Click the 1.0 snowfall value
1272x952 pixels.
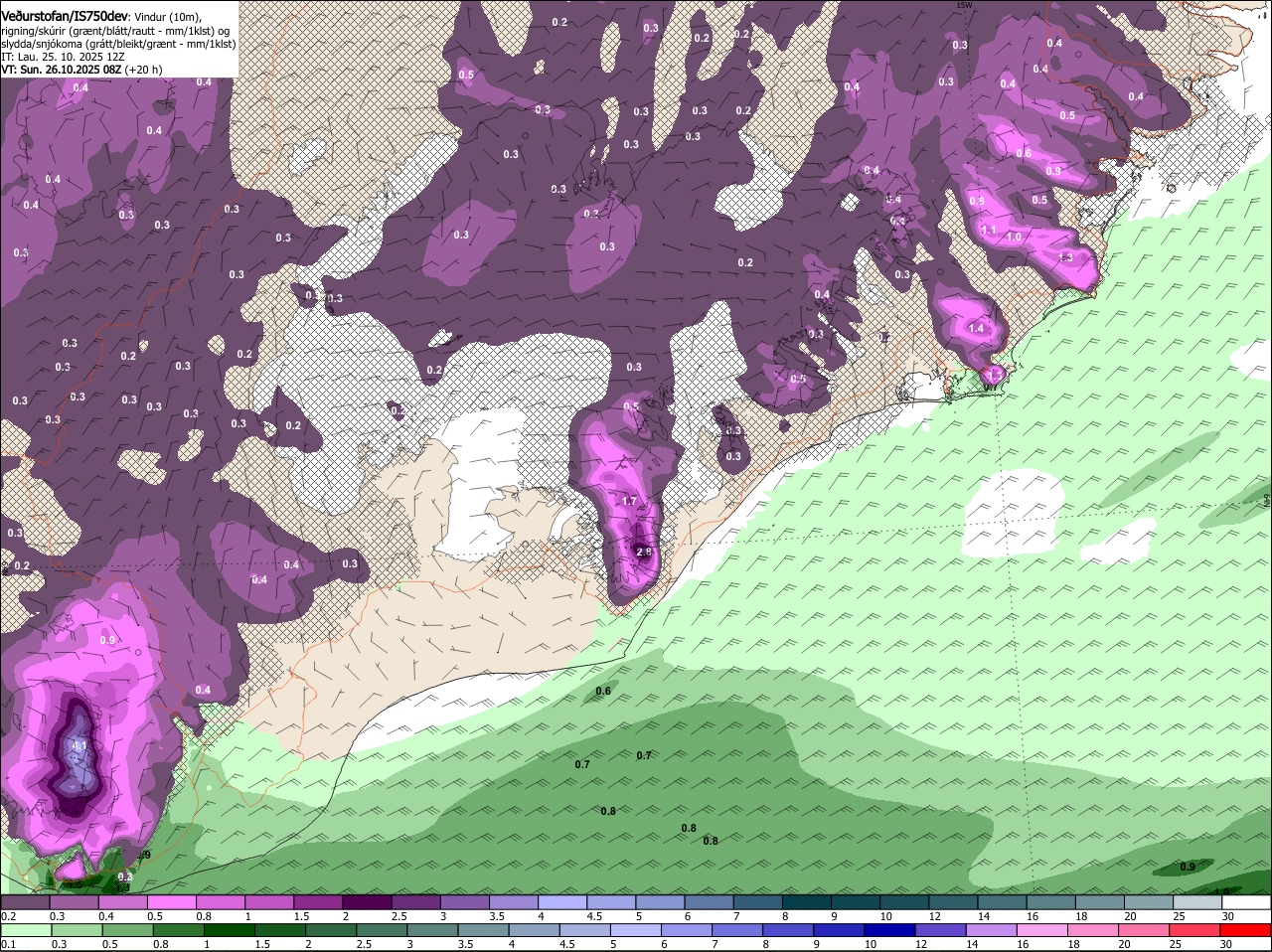(1014, 238)
